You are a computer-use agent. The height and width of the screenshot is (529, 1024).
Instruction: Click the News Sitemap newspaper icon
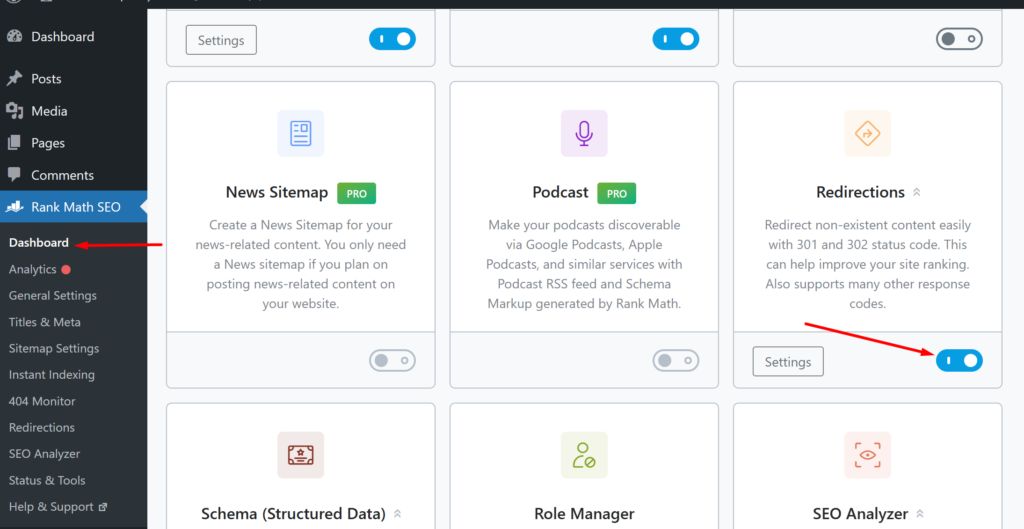[x=300, y=133]
